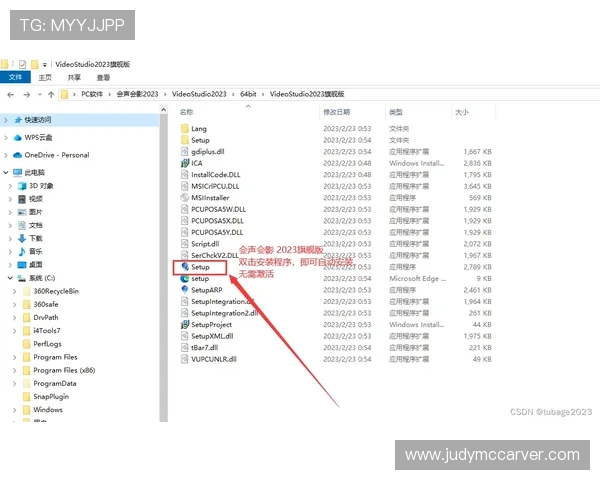Expand the Windows folder node
The height and width of the screenshot is (480, 600).
[15, 410]
